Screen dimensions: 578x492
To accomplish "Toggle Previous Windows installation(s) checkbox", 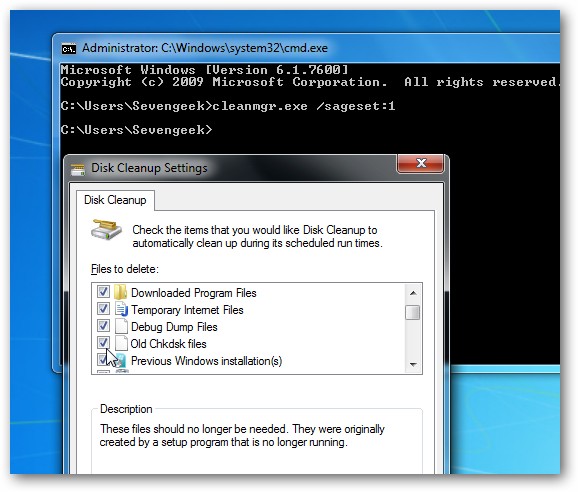I will pyautogui.click(x=102, y=359).
